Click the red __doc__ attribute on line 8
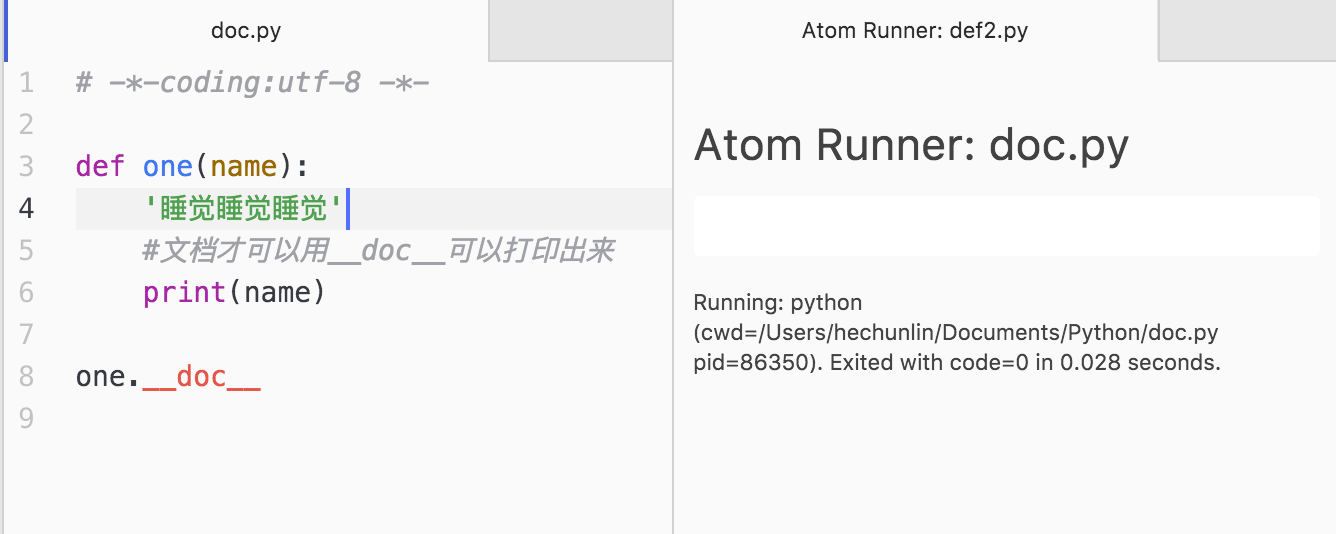Screen dimensions: 1336x534 (x=201, y=377)
